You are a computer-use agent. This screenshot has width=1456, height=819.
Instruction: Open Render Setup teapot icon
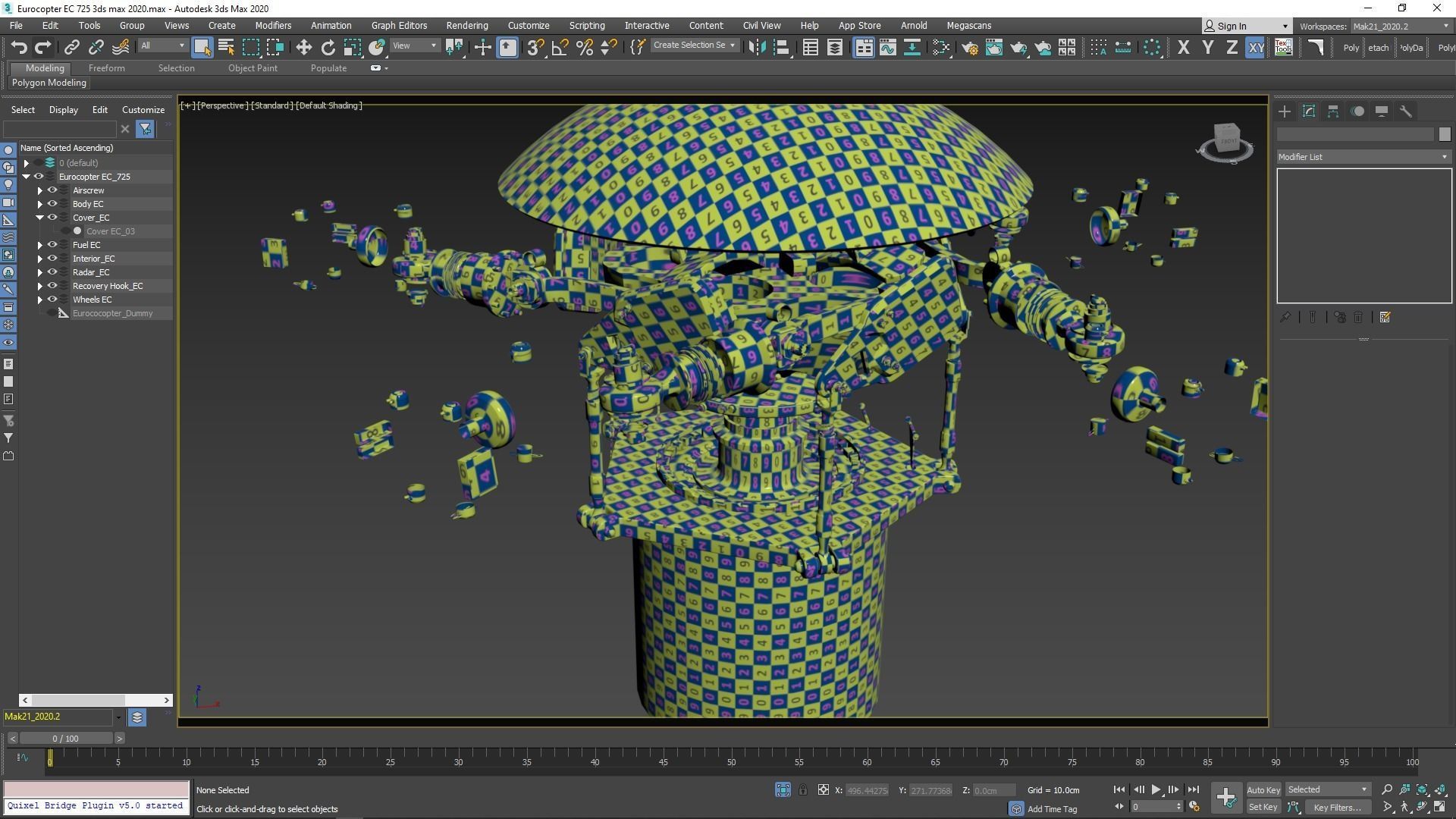[x=969, y=48]
